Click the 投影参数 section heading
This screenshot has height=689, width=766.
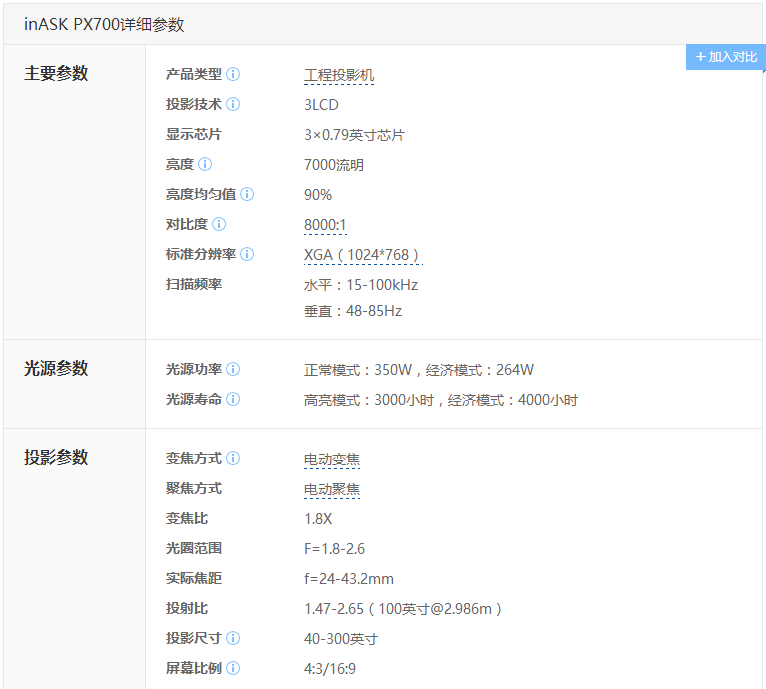56,457
